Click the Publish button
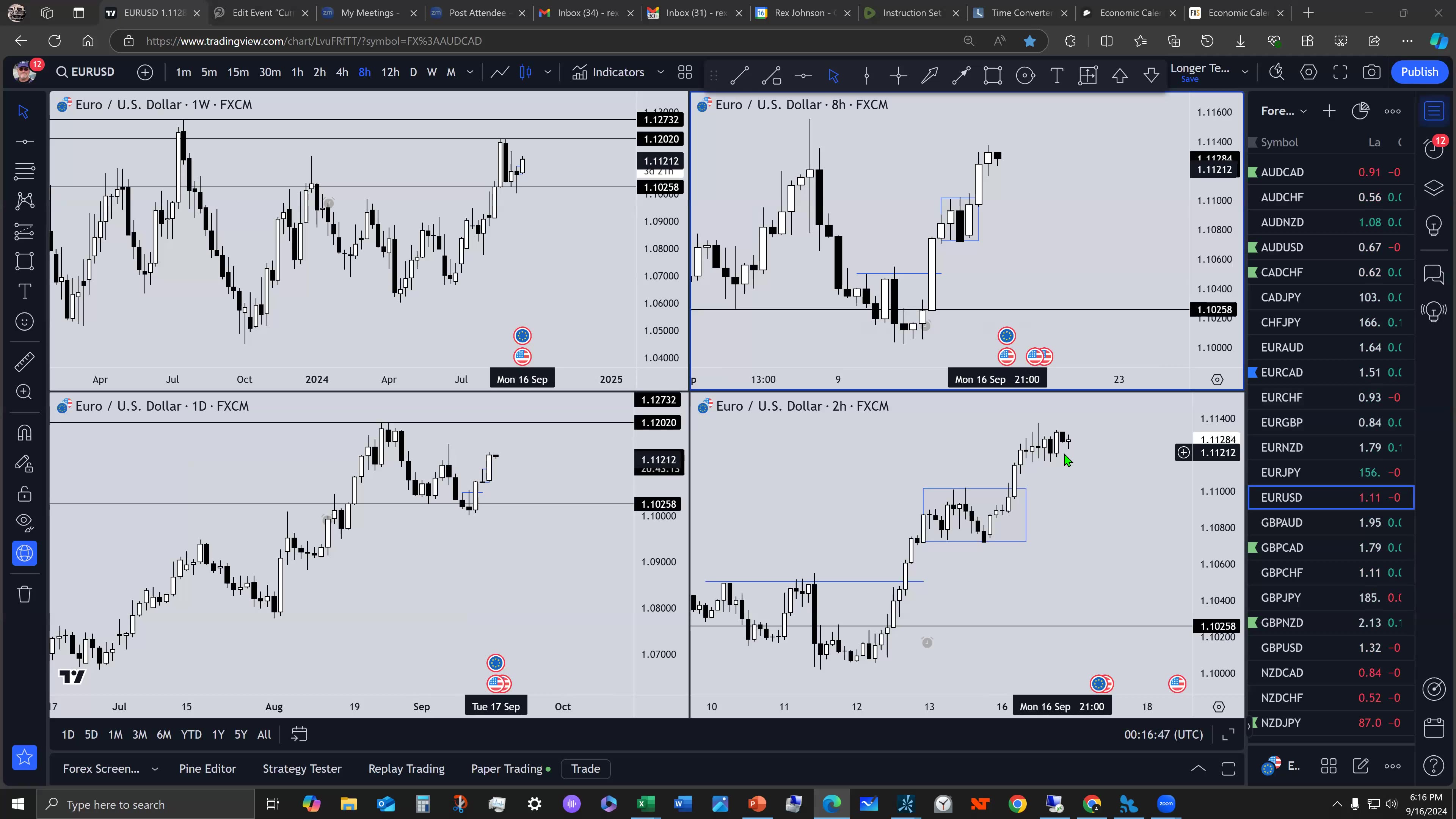 (1420, 72)
